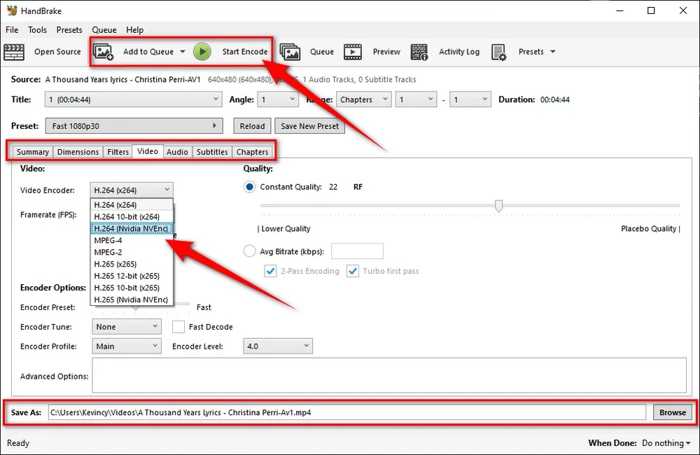This screenshot has height=455, width=700.
Task: Open the Activity Log icon
Action: [419, 52]
